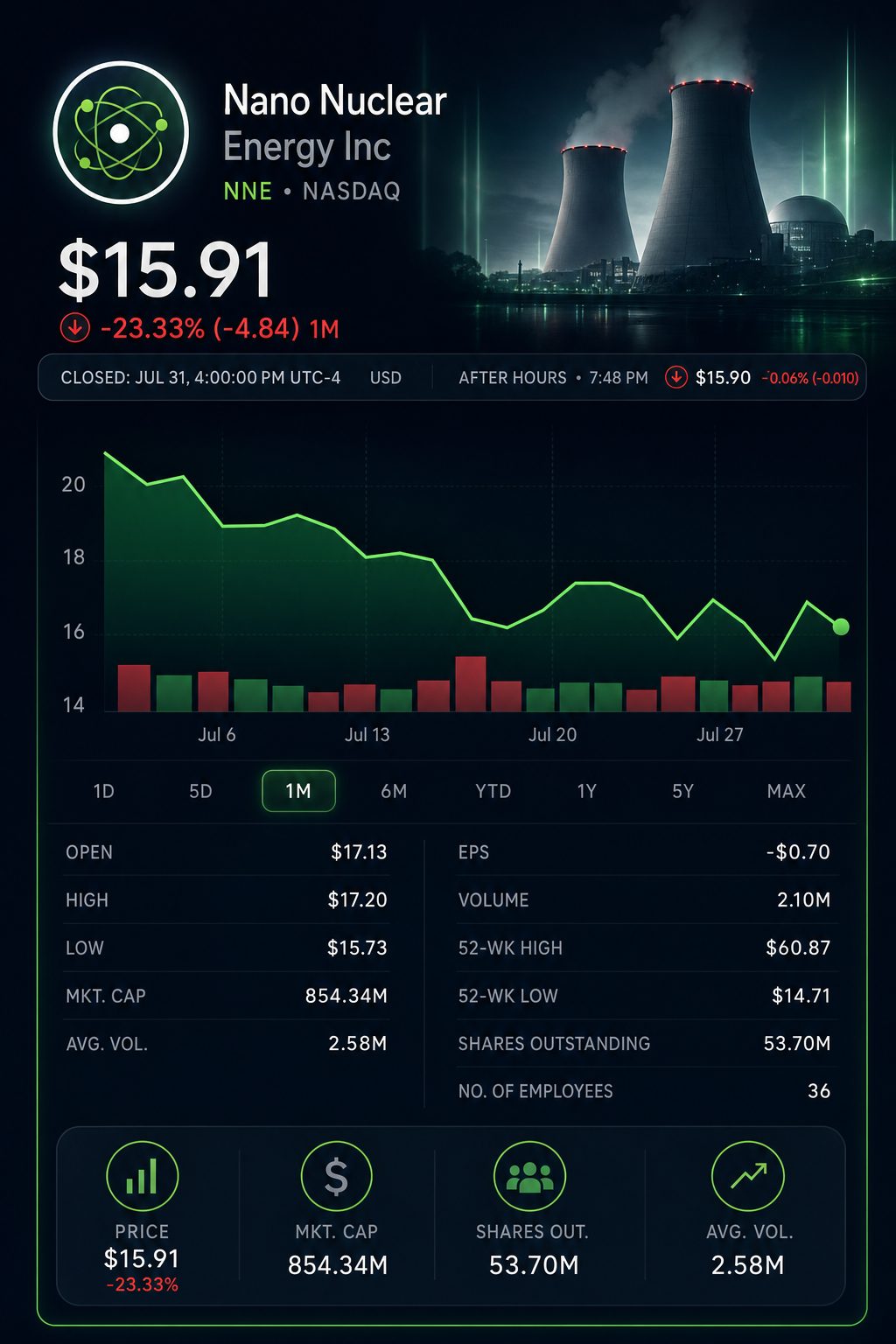Click the 52-WK HIGH value $60.87
896x1344 pixels.
click(798, 948)
